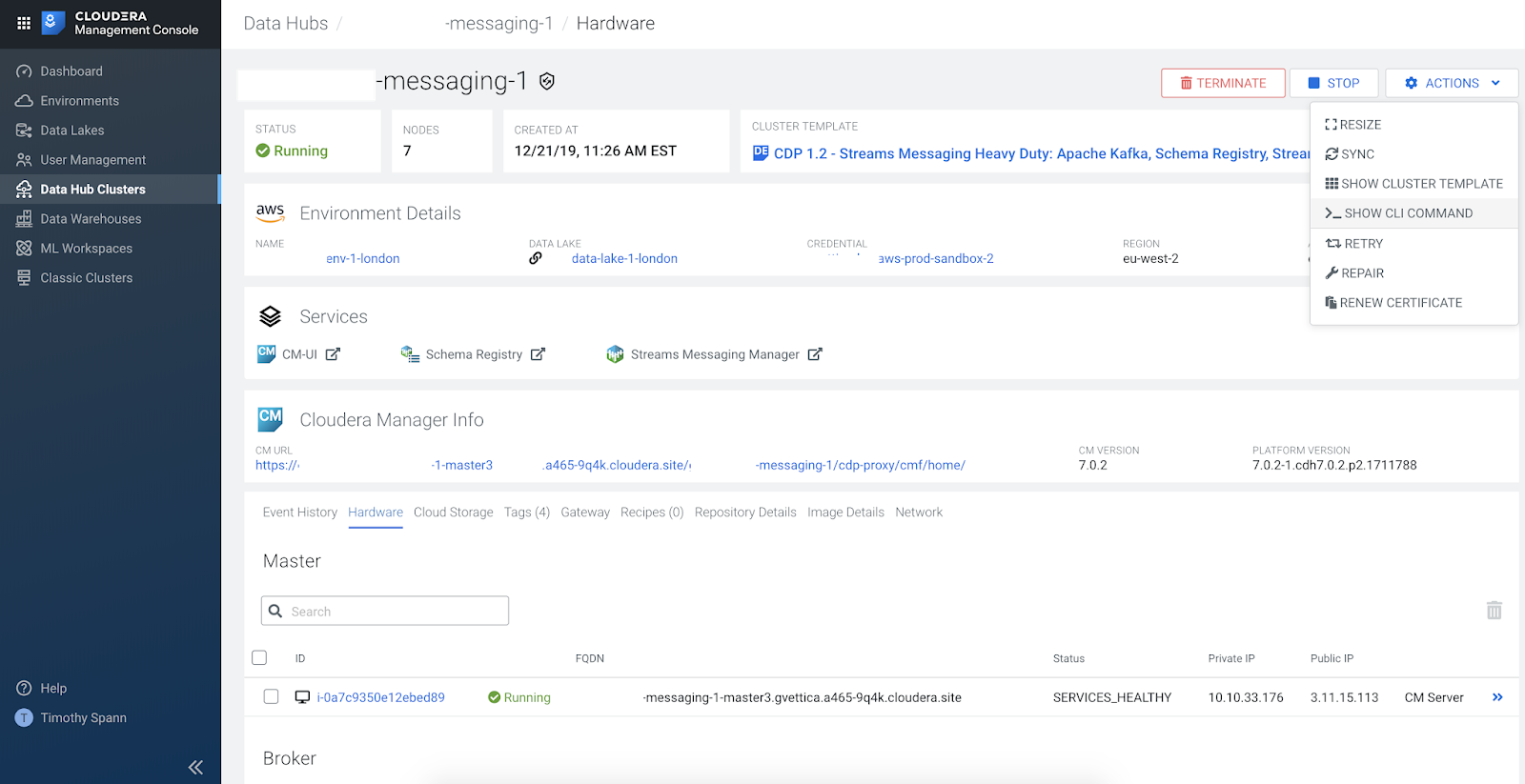Open the app grid launcher icon
The width and height of the screenshot is (1525, 784).
click(x=24, y=23)
